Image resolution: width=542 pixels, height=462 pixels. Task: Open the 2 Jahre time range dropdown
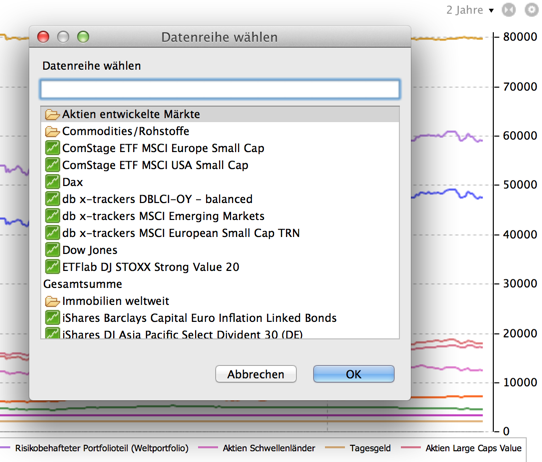coord(470,10)
